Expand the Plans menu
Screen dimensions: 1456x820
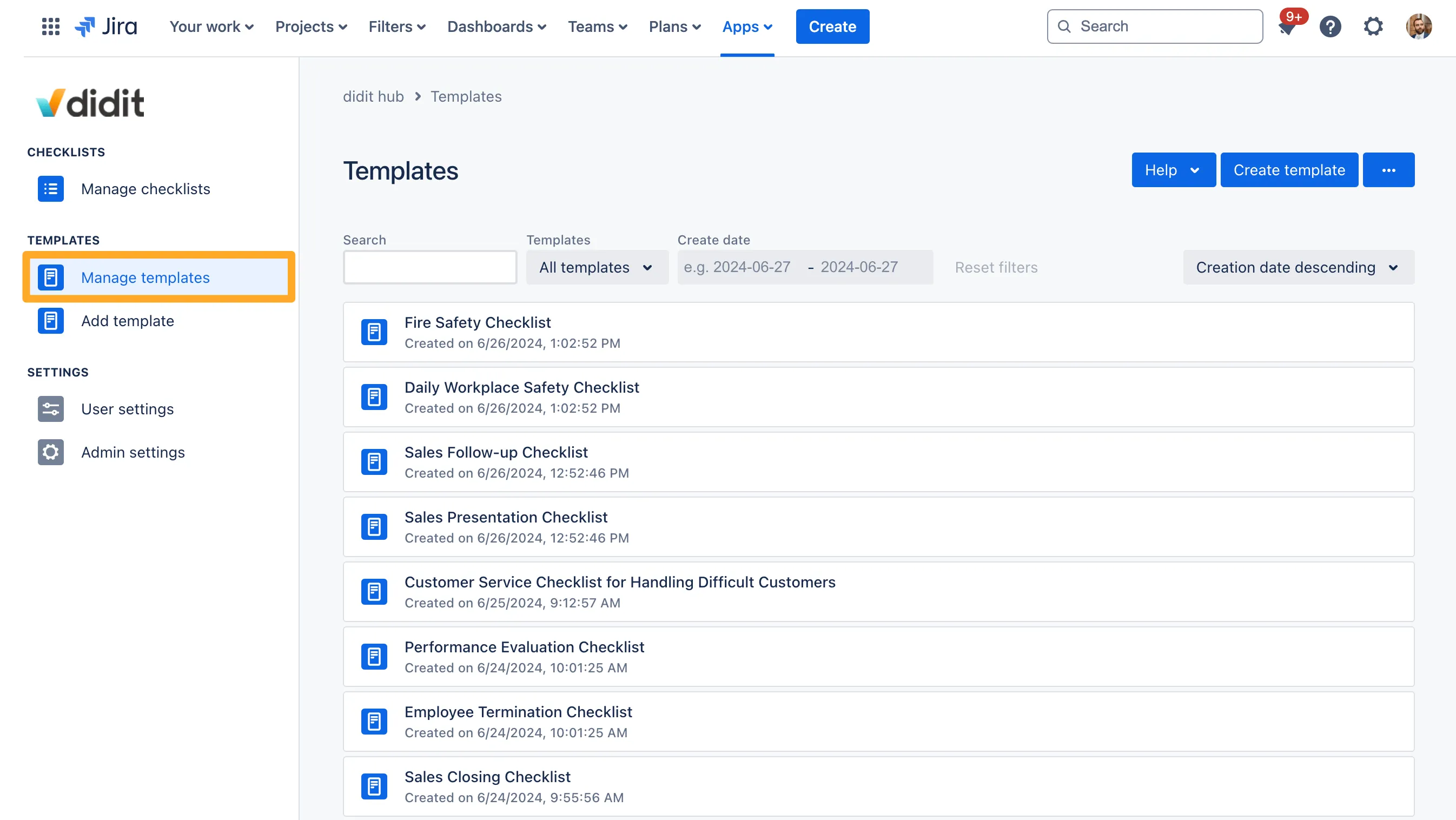(675, 27)
